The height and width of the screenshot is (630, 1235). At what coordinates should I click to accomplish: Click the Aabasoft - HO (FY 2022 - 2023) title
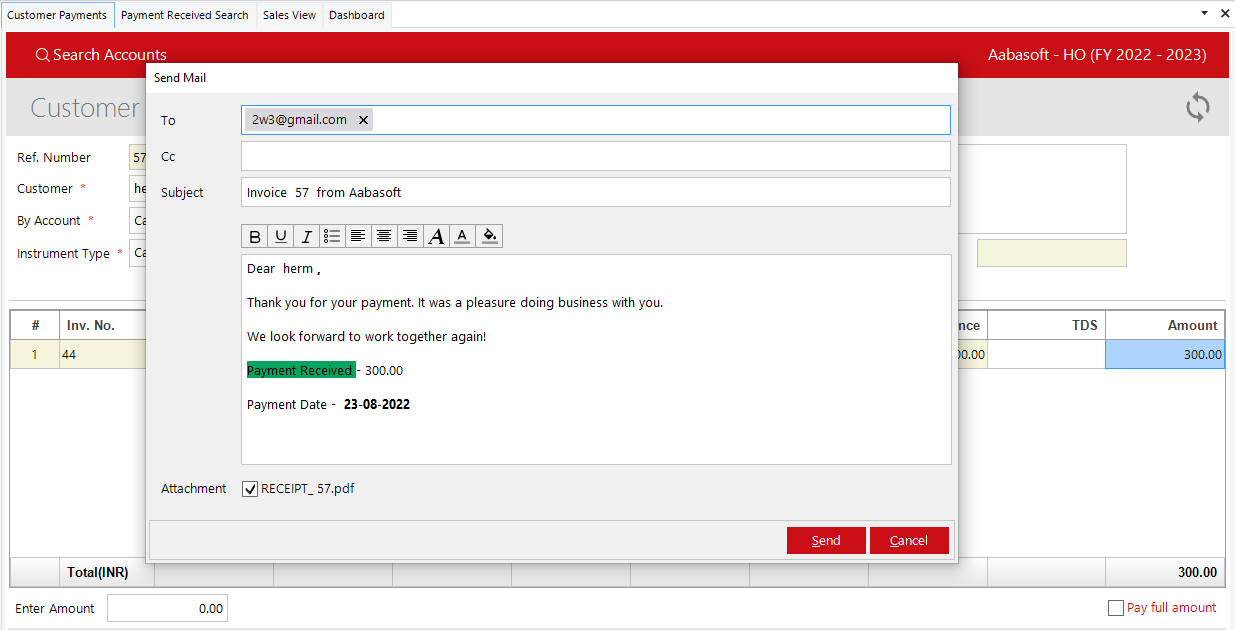pyautogui.click(x=1097, y=55)
